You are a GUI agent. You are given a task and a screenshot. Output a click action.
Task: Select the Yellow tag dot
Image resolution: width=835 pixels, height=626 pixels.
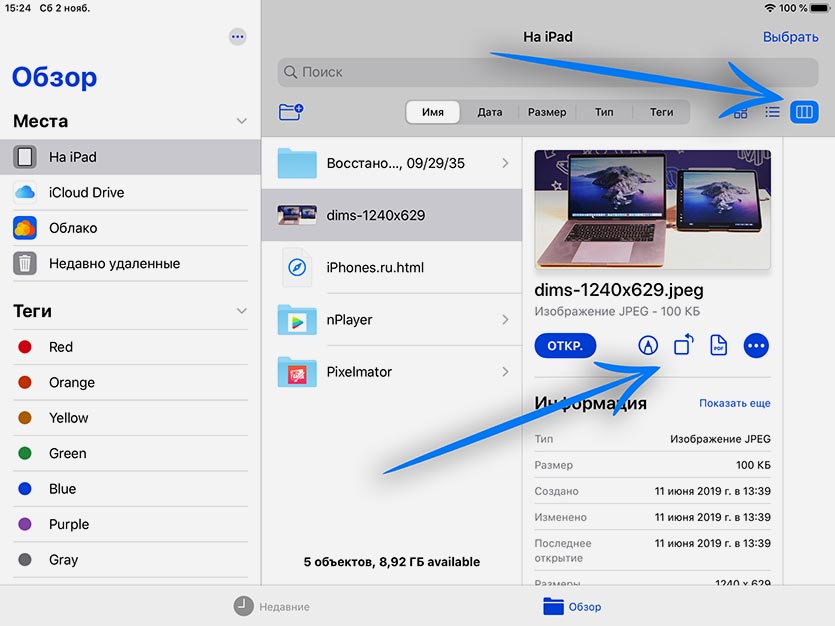[x=24, y=418]
